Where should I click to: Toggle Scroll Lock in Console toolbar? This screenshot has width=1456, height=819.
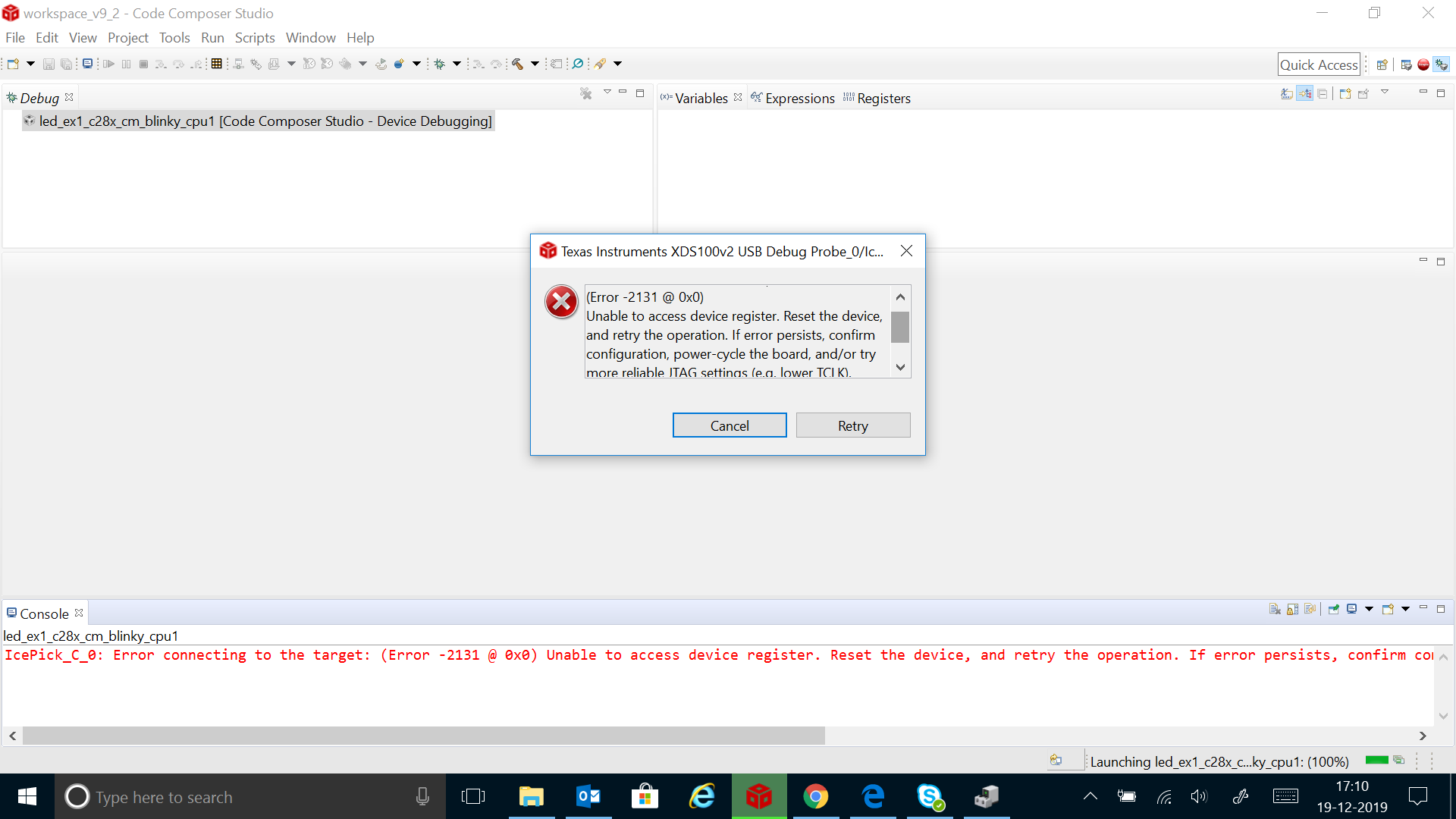(1292, 609)
